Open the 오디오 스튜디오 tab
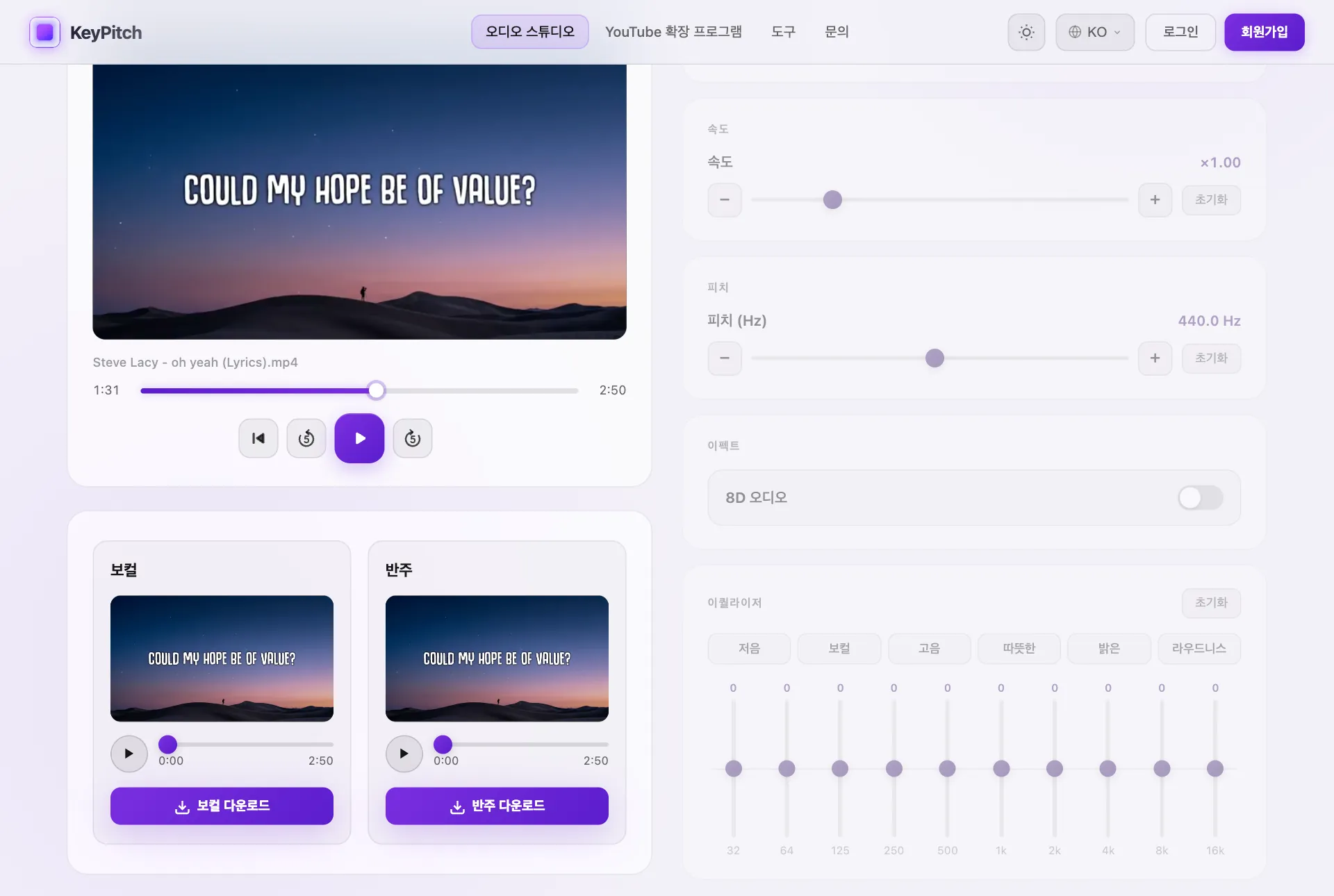The height and width of the screenshot is (896, 1334). (x=530, y=32)
